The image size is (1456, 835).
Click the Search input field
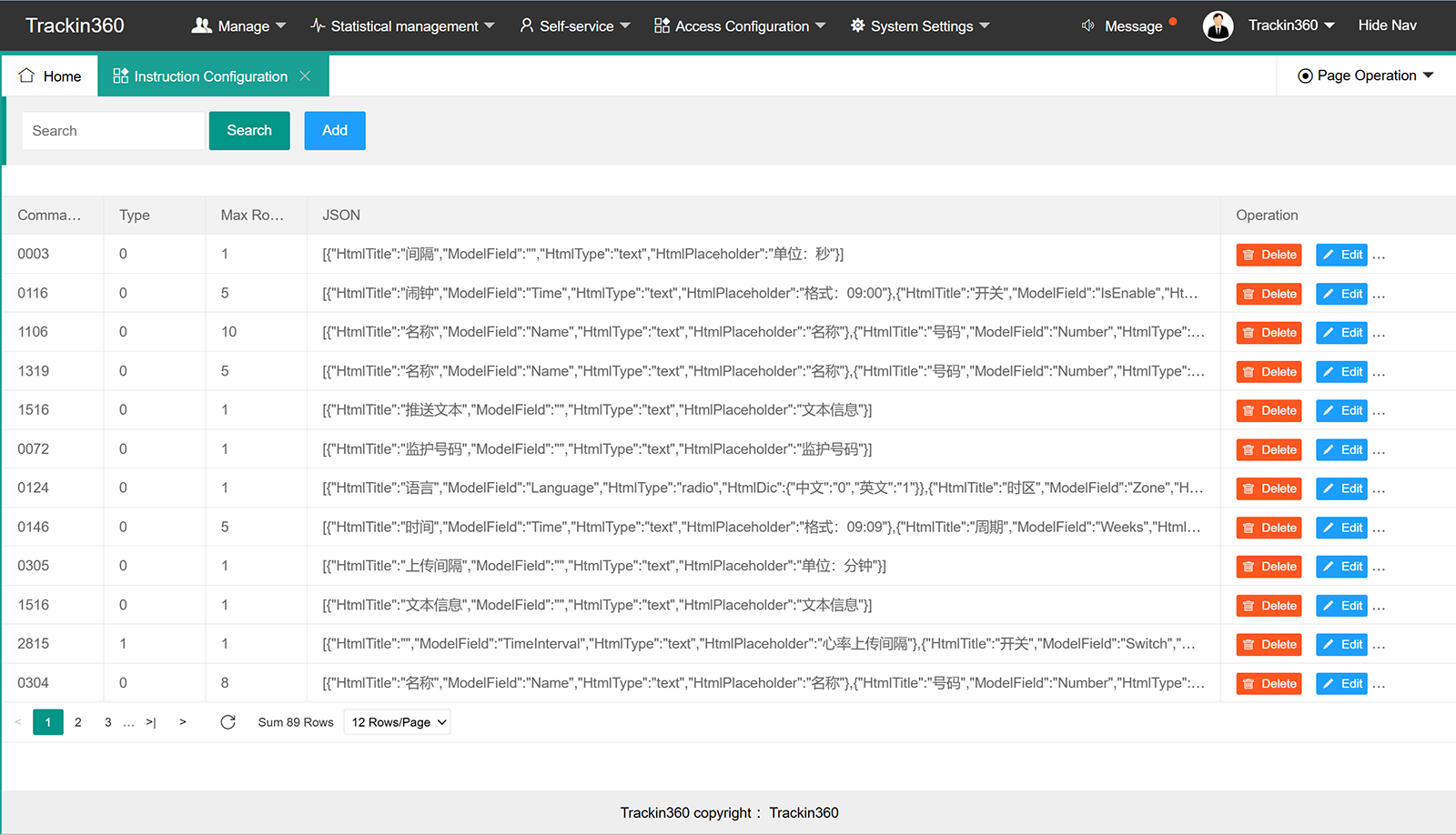[114, 131]
